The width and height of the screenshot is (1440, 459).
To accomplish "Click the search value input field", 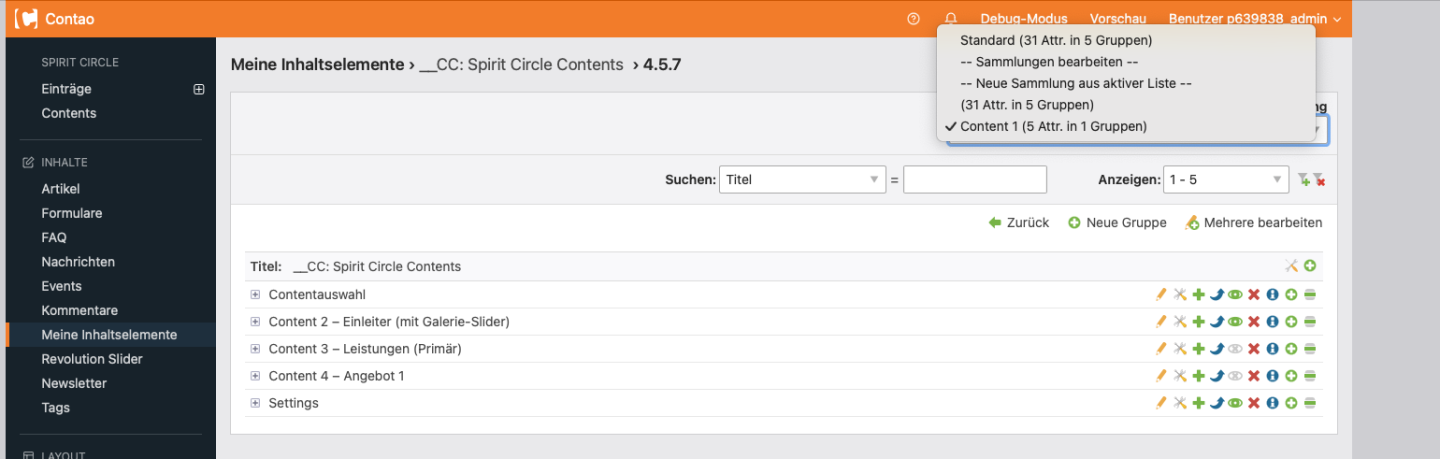I will pos(975,180).
